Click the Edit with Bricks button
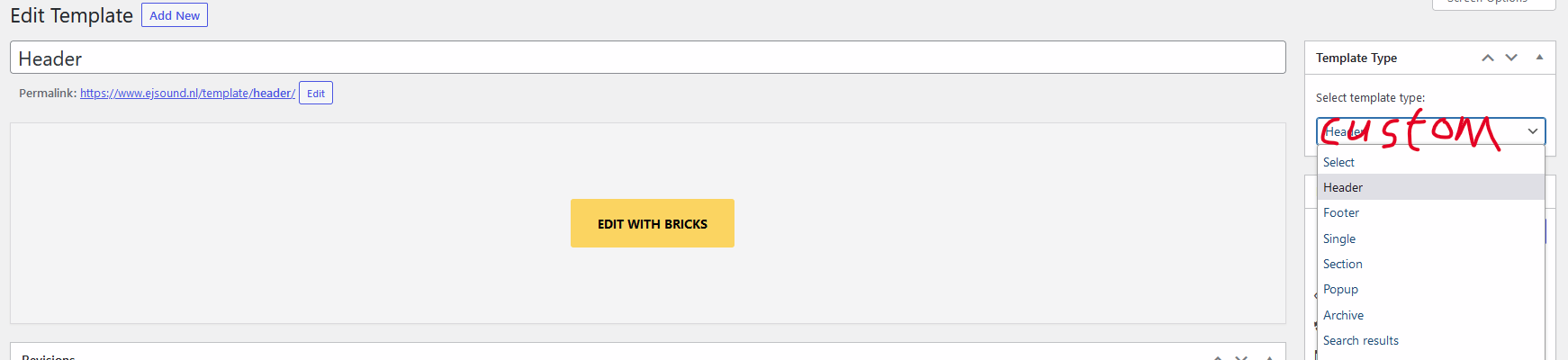 (x=652, y=223)
